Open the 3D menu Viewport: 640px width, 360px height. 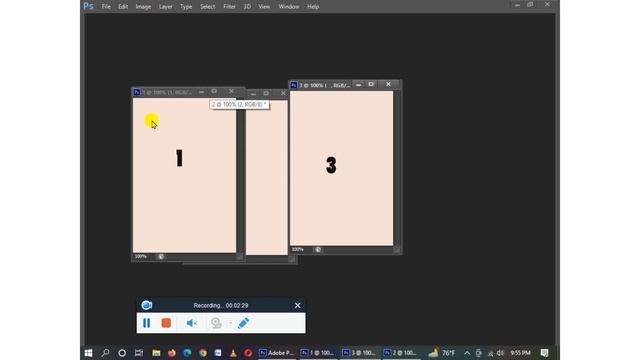coord(247,7)
